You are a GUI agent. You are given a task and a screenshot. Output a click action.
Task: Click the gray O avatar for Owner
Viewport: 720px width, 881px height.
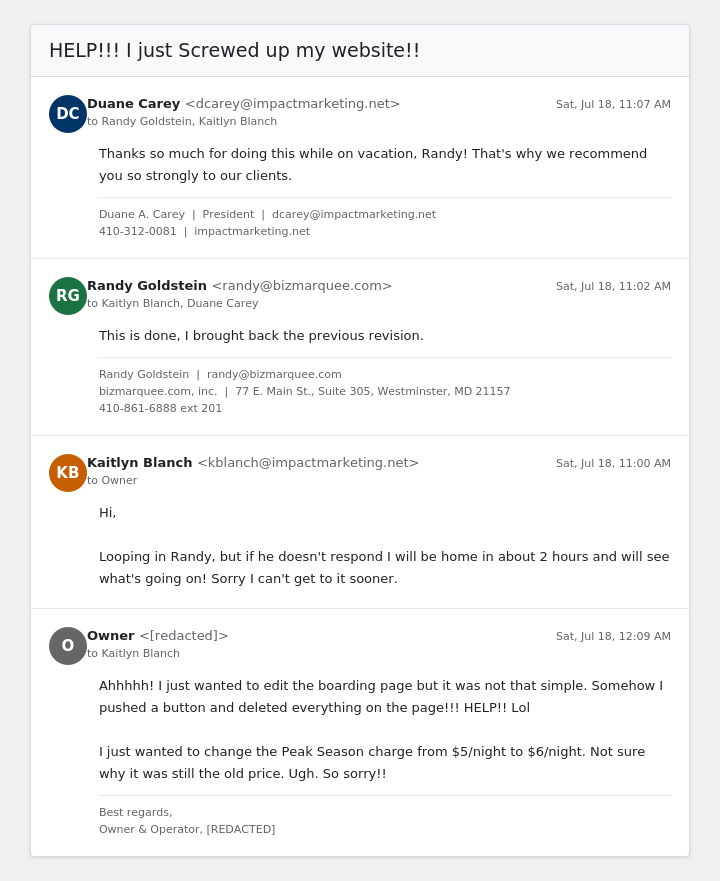(67, 646)
